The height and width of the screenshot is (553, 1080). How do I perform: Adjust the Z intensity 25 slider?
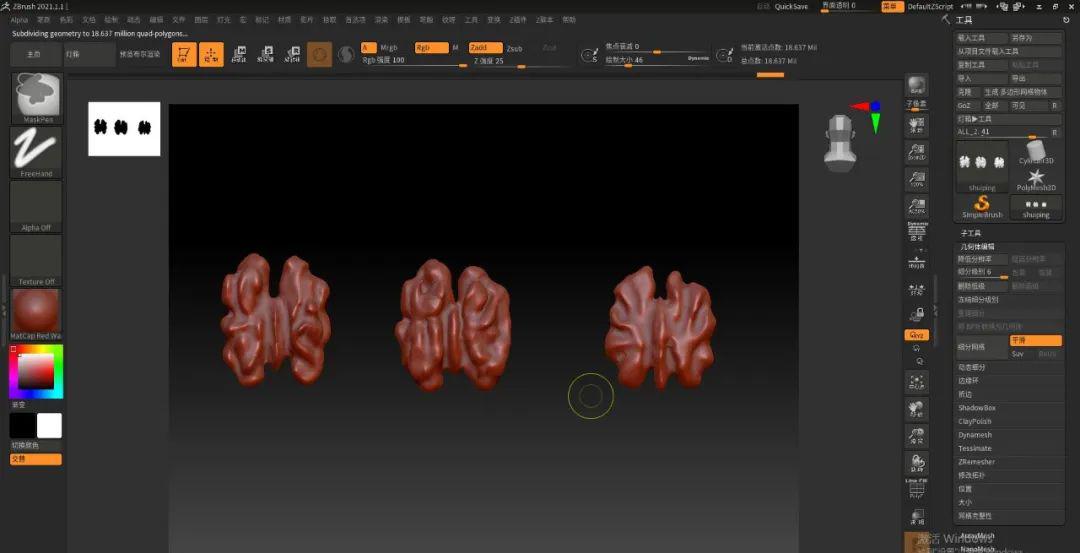pyautogui.click(x=521, y=61)
